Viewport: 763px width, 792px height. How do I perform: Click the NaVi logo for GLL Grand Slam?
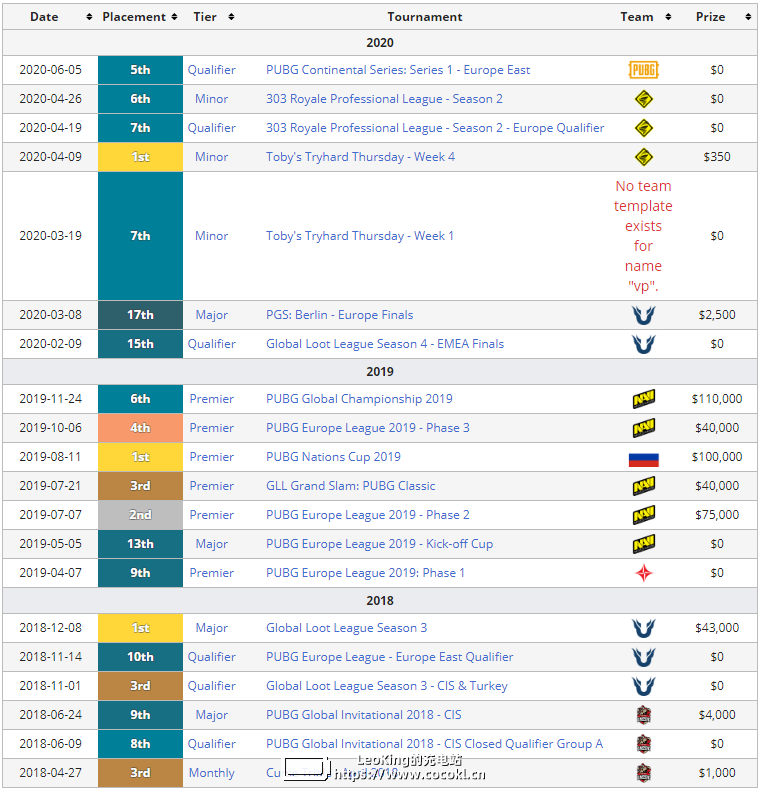(x=643, y=486)
